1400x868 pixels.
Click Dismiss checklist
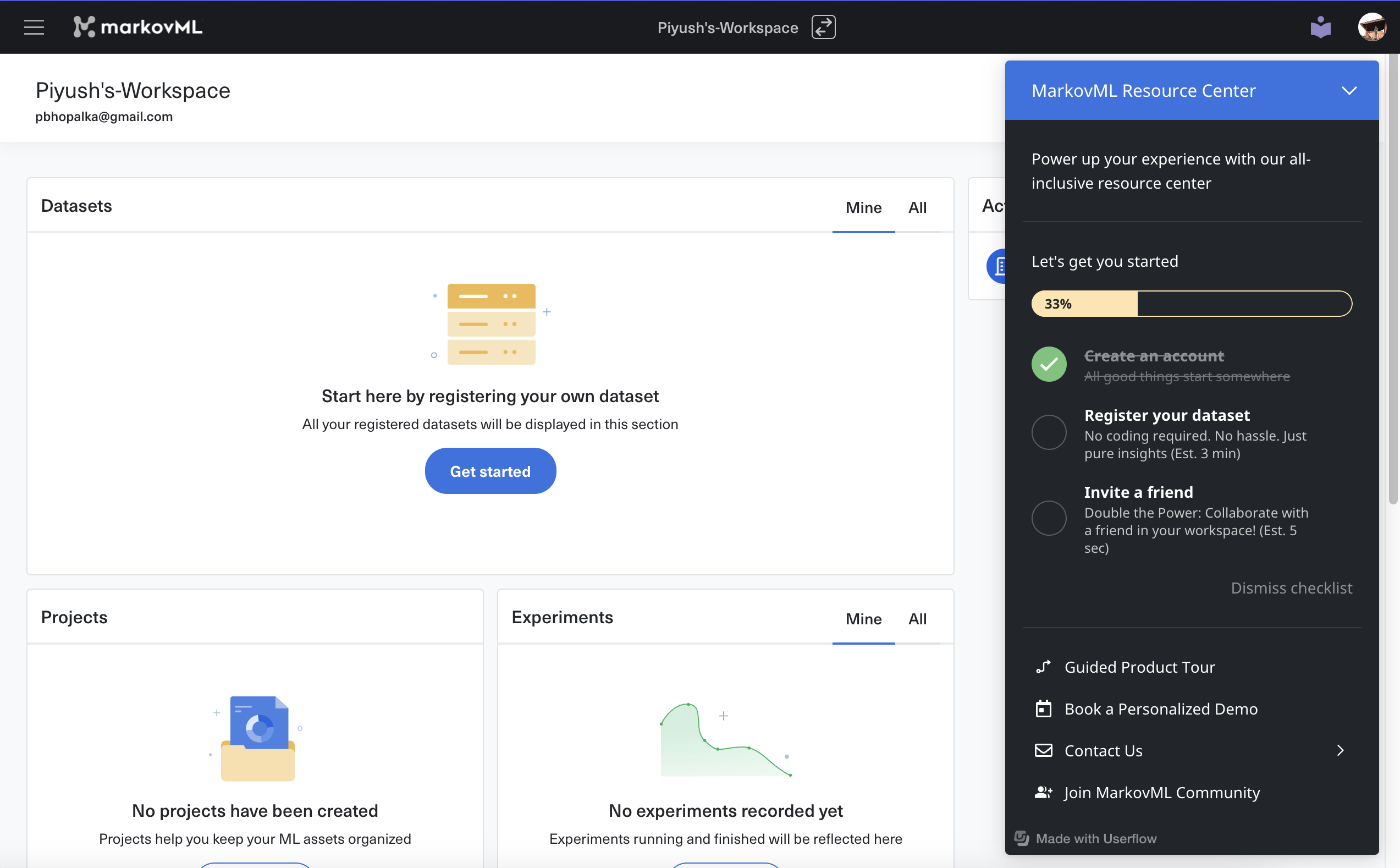pos(1291,588)
